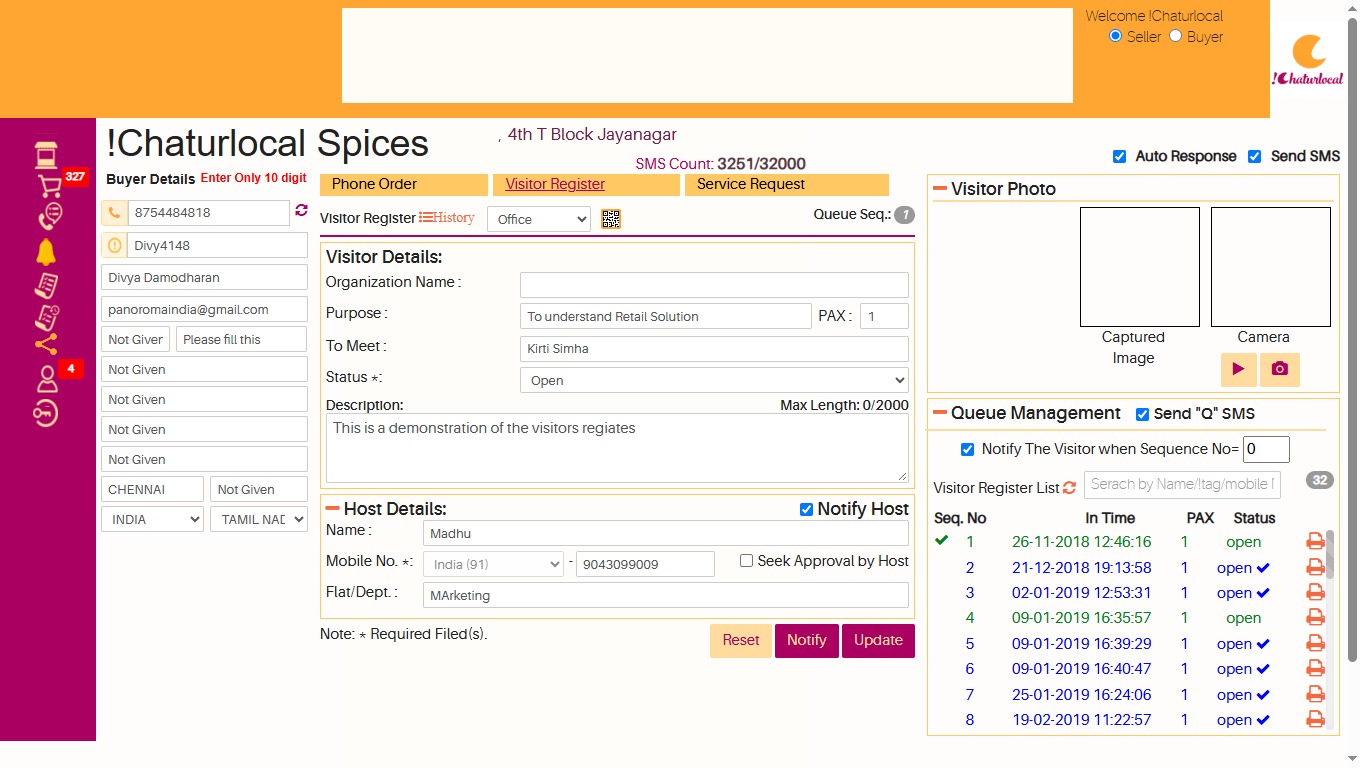Click the QR code icon beside Office
This screenshot has height=768, width=1360.
(611, 219)
